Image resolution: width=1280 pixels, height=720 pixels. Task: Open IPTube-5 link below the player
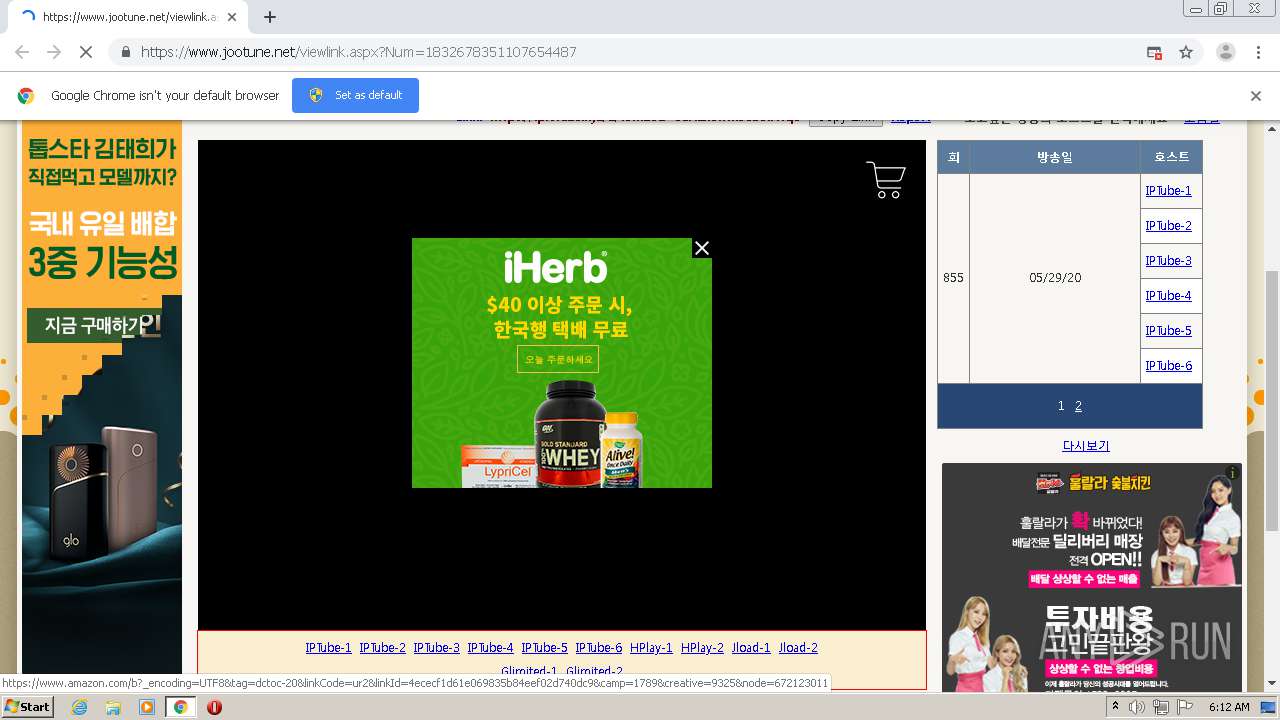point(544,648)
